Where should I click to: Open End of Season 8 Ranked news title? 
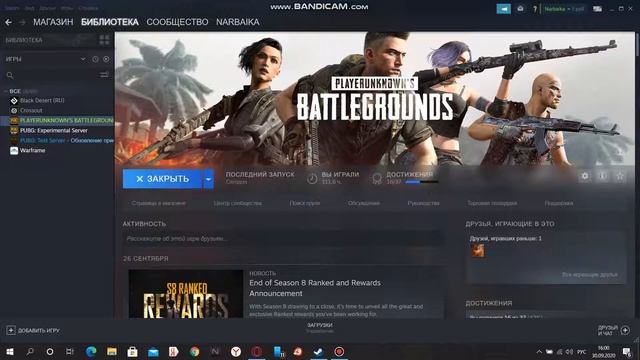tap(315, 288)
